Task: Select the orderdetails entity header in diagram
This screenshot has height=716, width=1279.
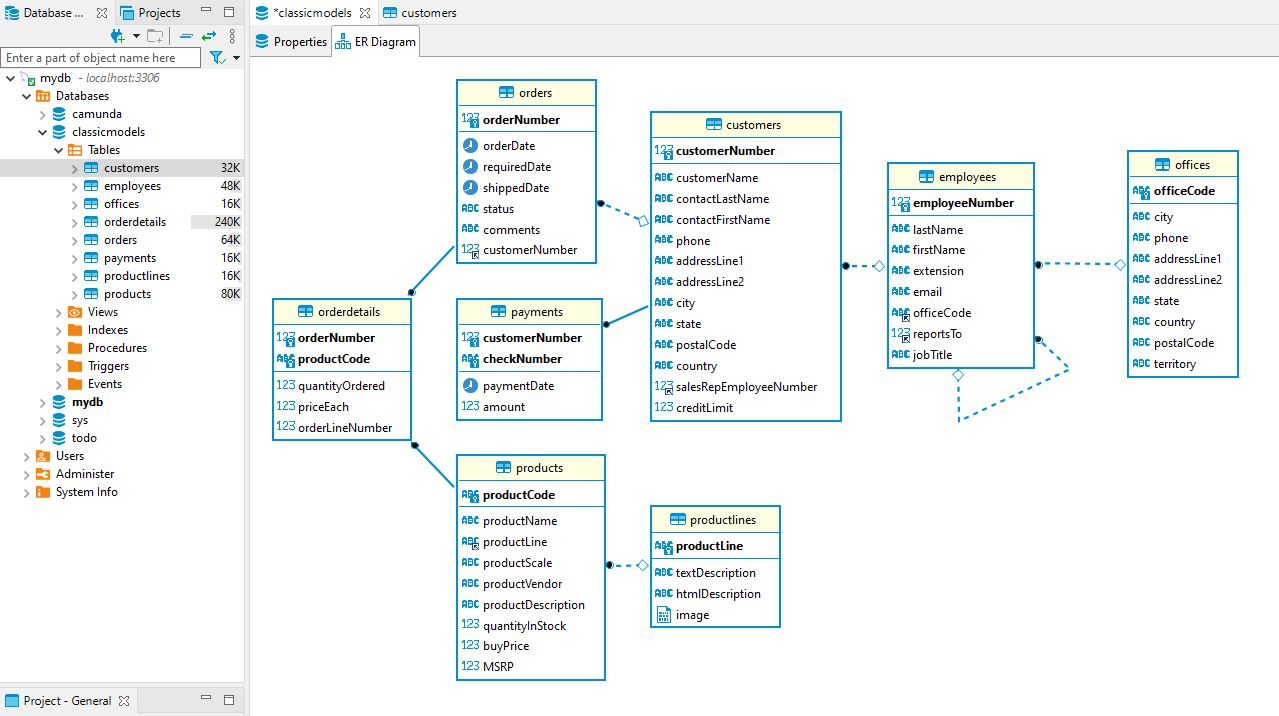Action: (341, 312)
